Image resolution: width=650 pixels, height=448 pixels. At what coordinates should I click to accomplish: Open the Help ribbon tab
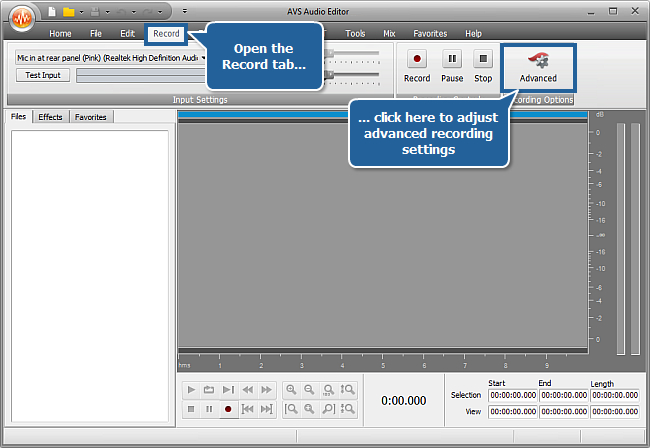click(473, 34)
